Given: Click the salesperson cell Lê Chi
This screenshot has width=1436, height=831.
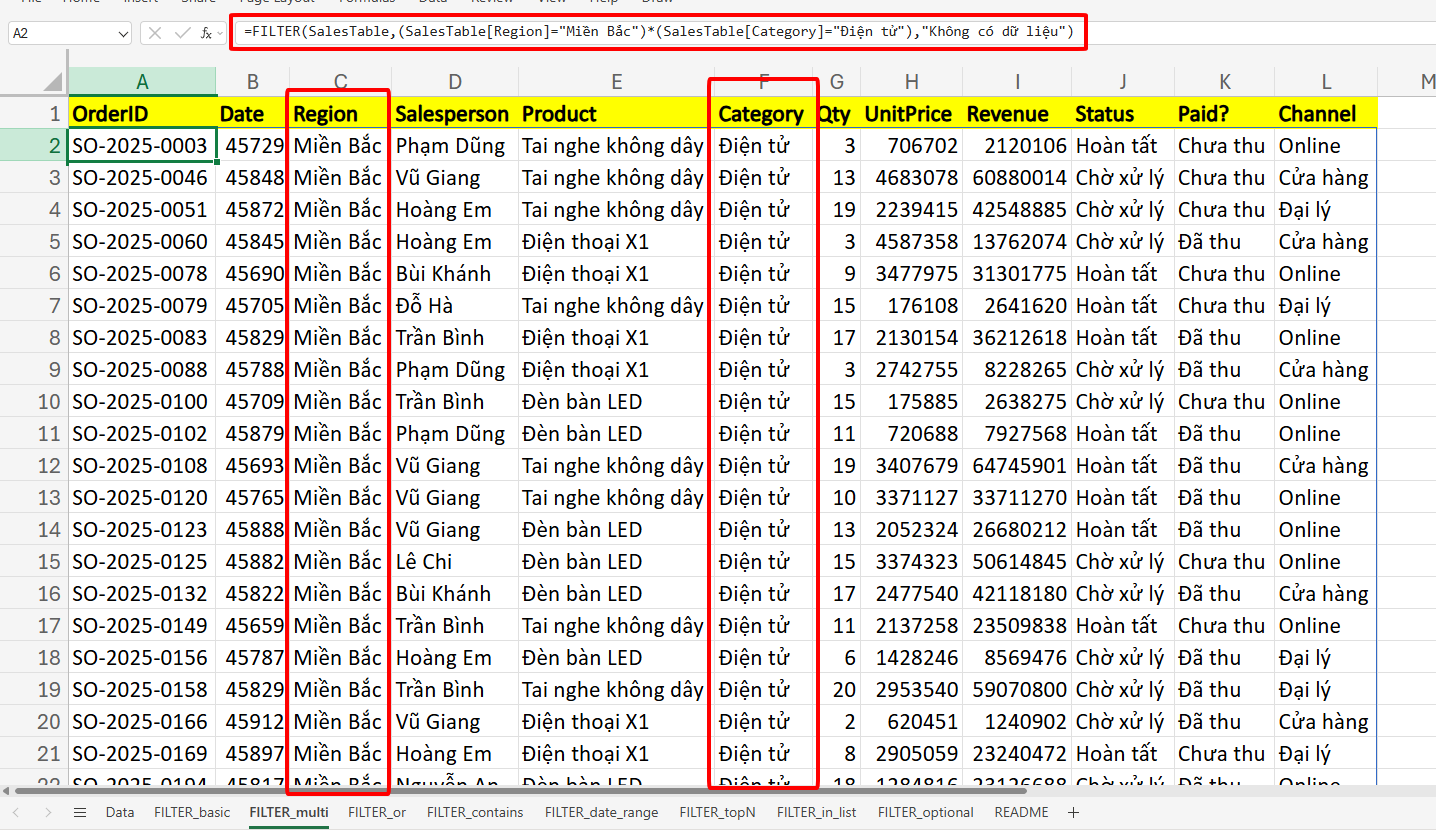Looking at the screenshot, I should (455, 562).
